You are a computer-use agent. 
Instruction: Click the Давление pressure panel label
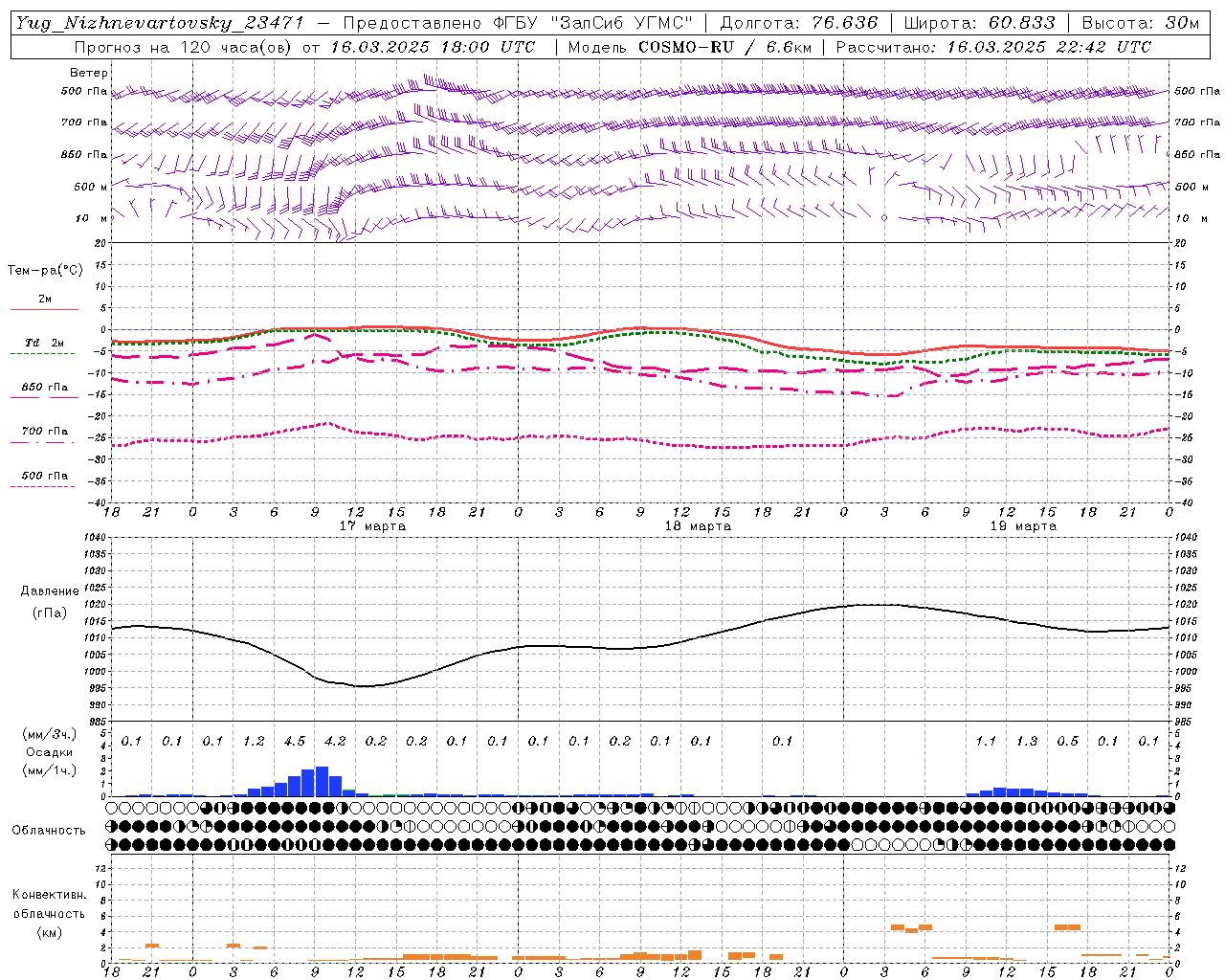click(x=50, y=591)
